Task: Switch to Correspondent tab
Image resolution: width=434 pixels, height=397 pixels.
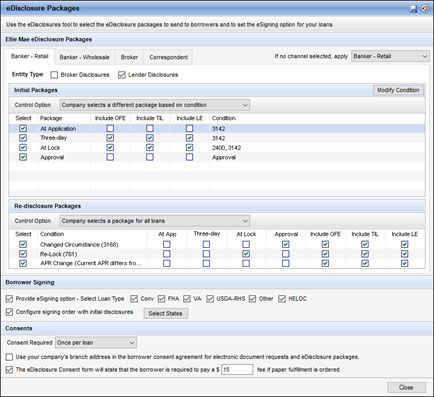Action: [x=168, y=57]
